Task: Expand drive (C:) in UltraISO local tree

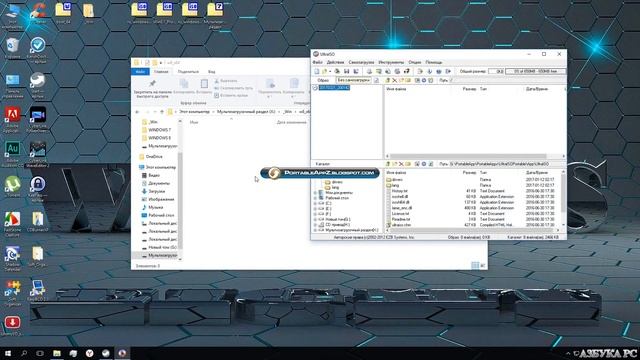Action: pos(315,203)
